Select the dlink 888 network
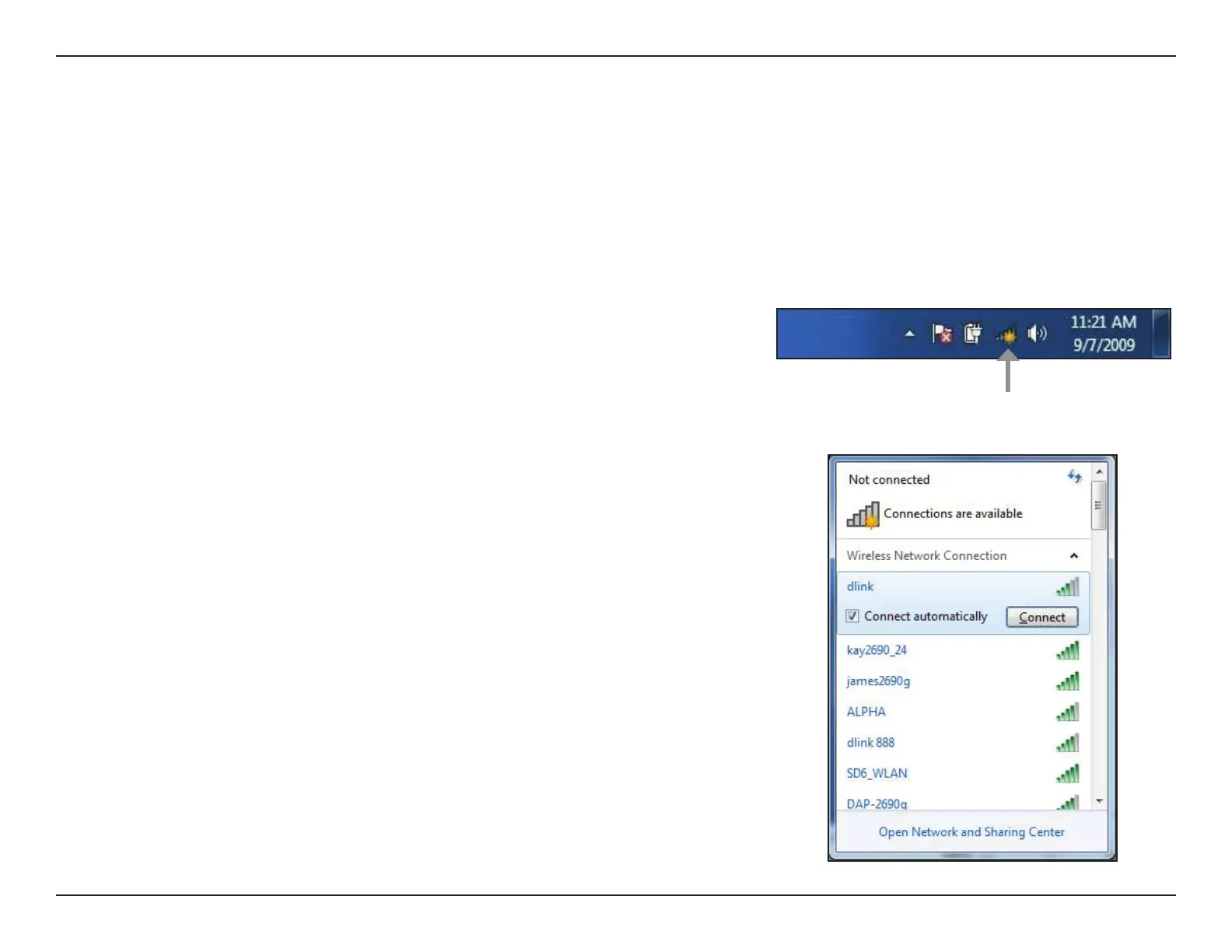 click(x=963, y=743)
